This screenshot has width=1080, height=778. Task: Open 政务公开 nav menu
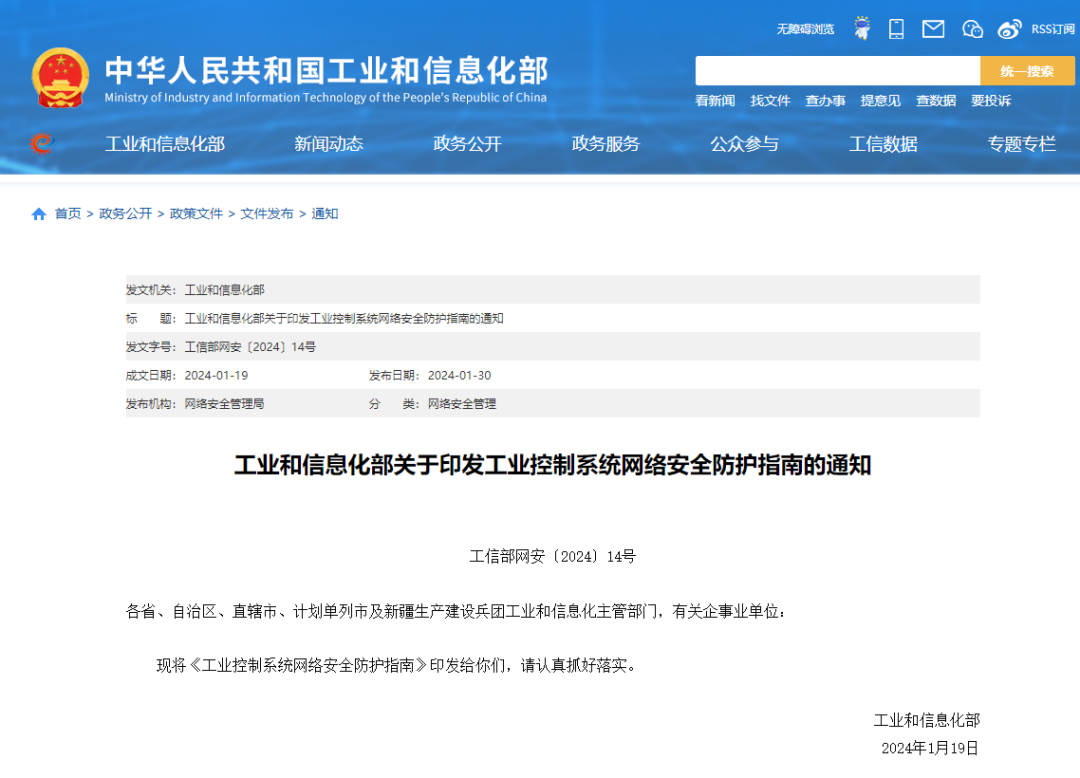pyautogui.click(x=467, y=144)
